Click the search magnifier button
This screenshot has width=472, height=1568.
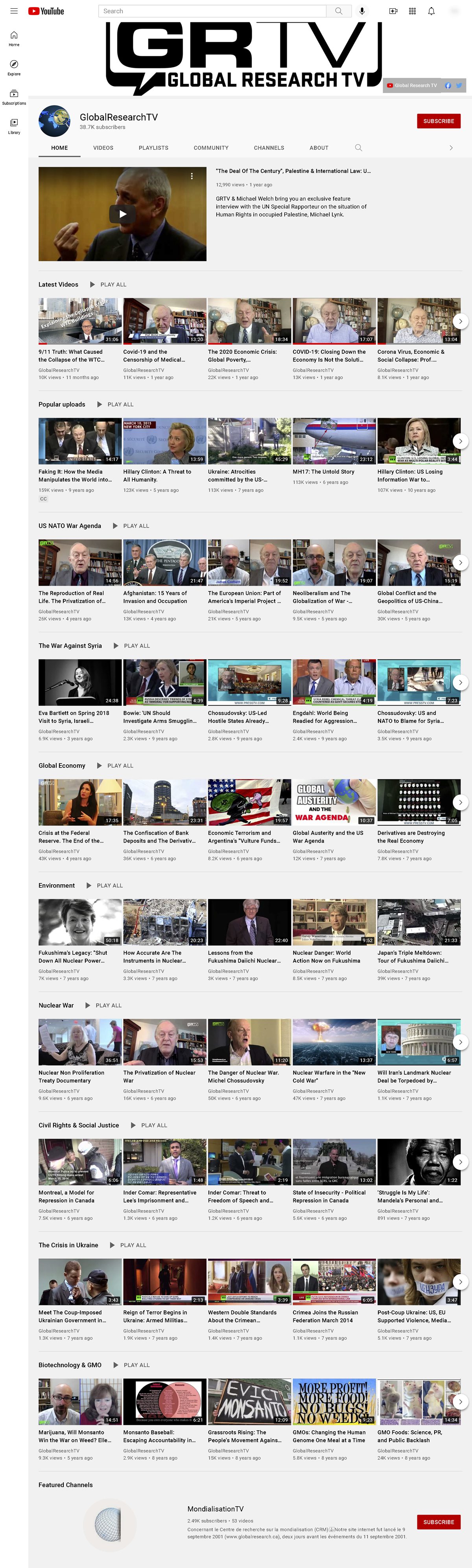click(x=339, y=11)
